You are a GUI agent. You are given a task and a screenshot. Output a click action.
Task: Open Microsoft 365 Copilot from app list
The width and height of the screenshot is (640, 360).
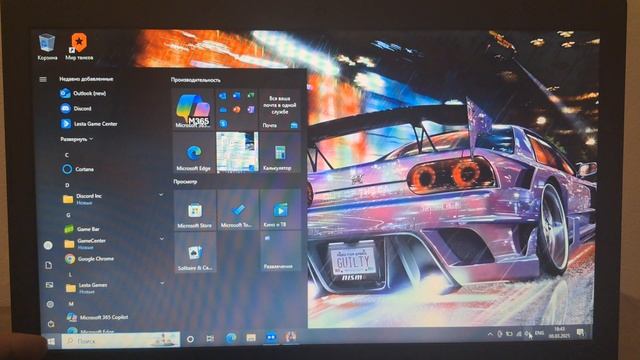98,317
